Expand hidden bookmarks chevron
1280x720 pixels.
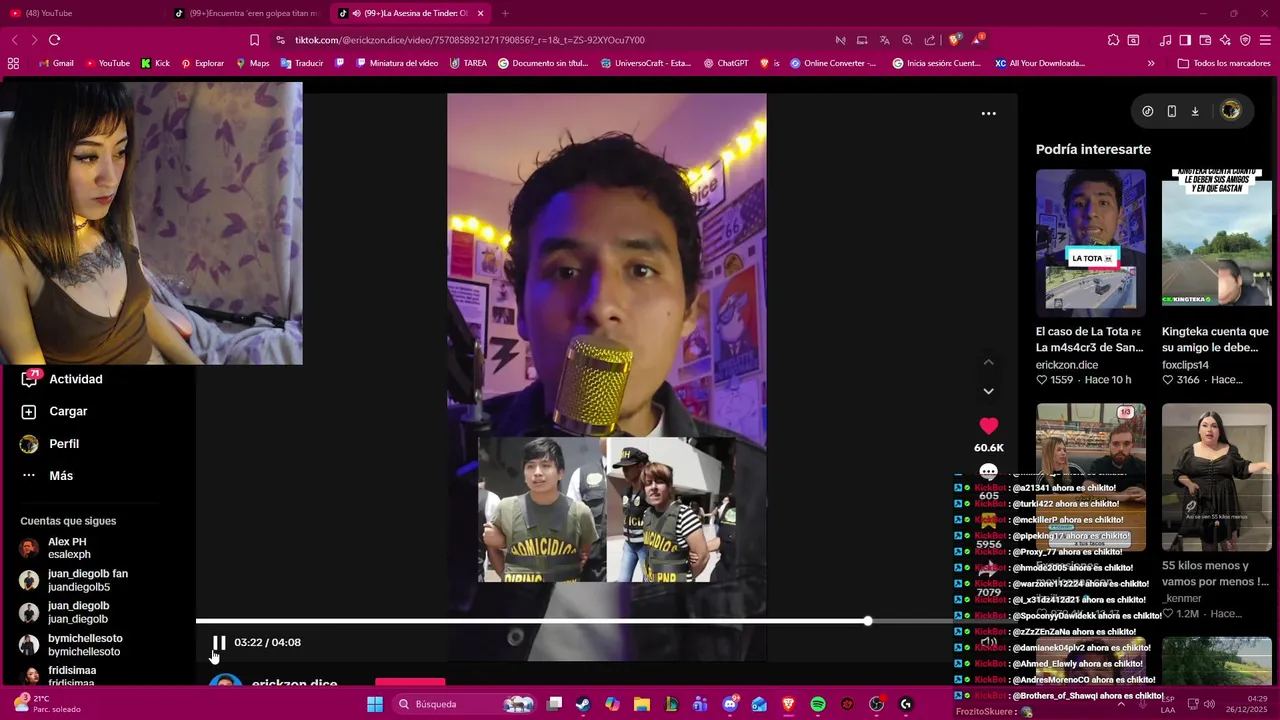(x=1151, y=63)
